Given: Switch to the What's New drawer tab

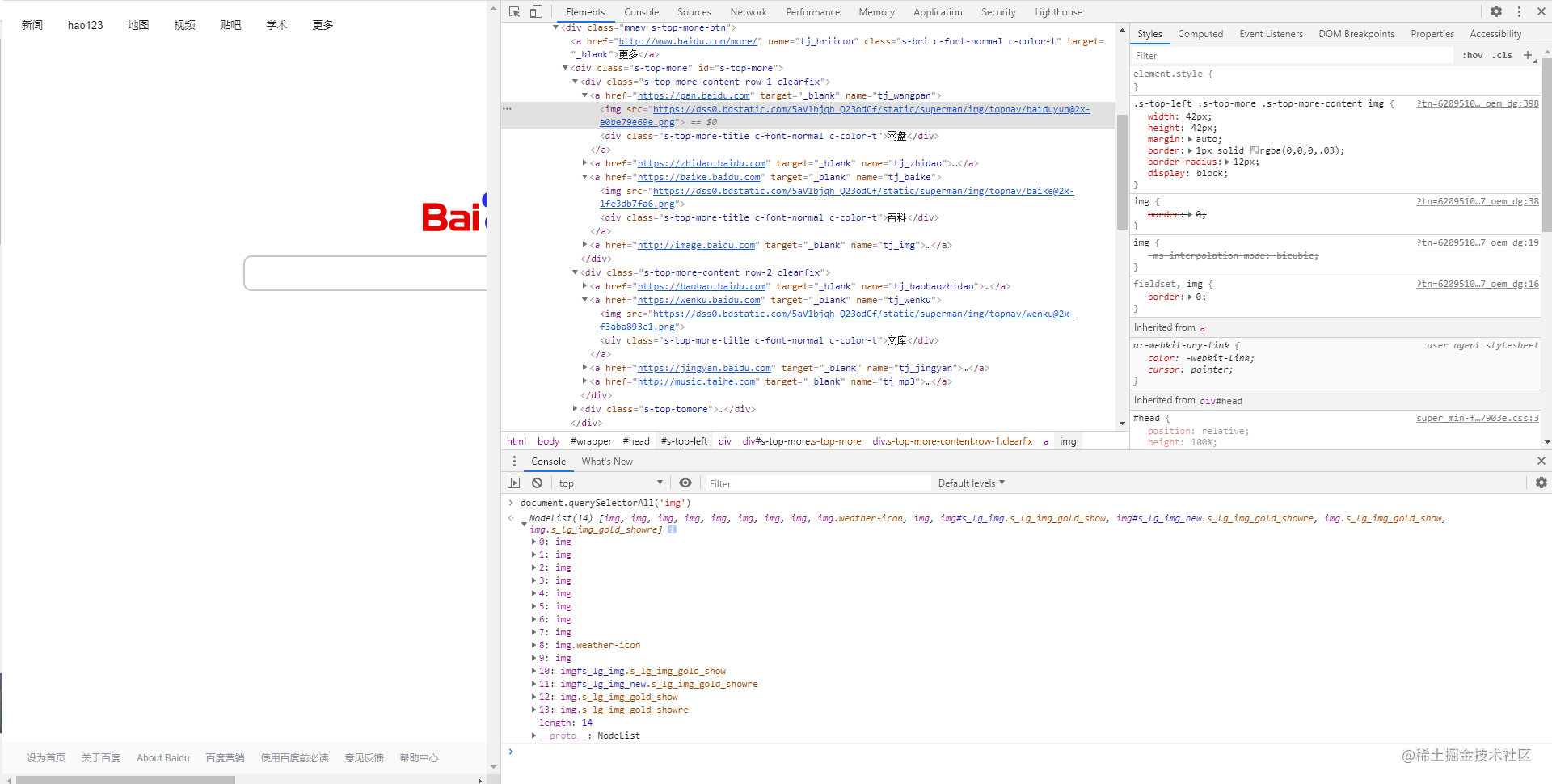Looking at the screenshot, I should [x=607, y=461].
